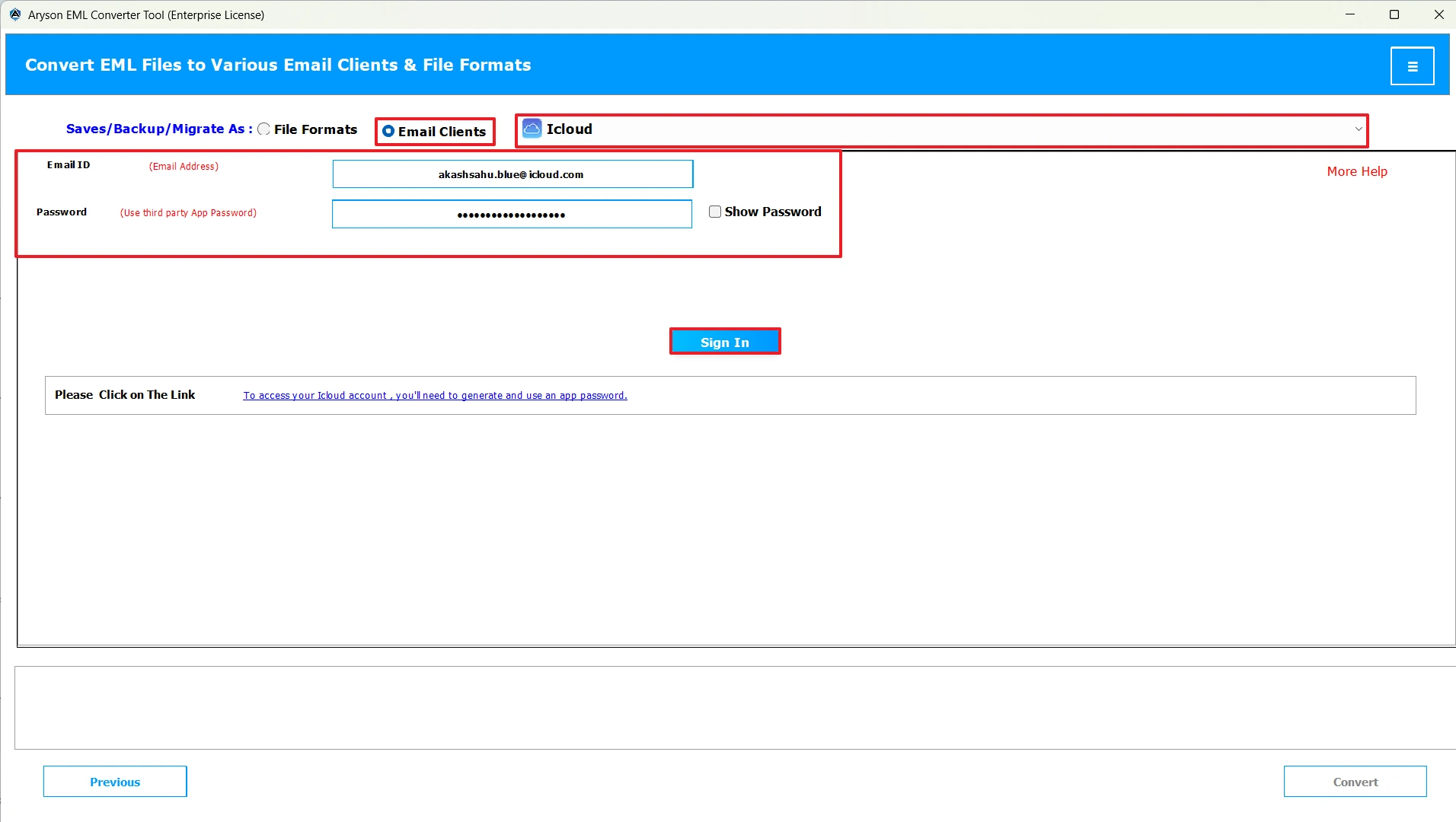The width and height of the screenshot is (1456, 822).
Task: Enable the Show Password checkbox
Action: tap(715, 212)
